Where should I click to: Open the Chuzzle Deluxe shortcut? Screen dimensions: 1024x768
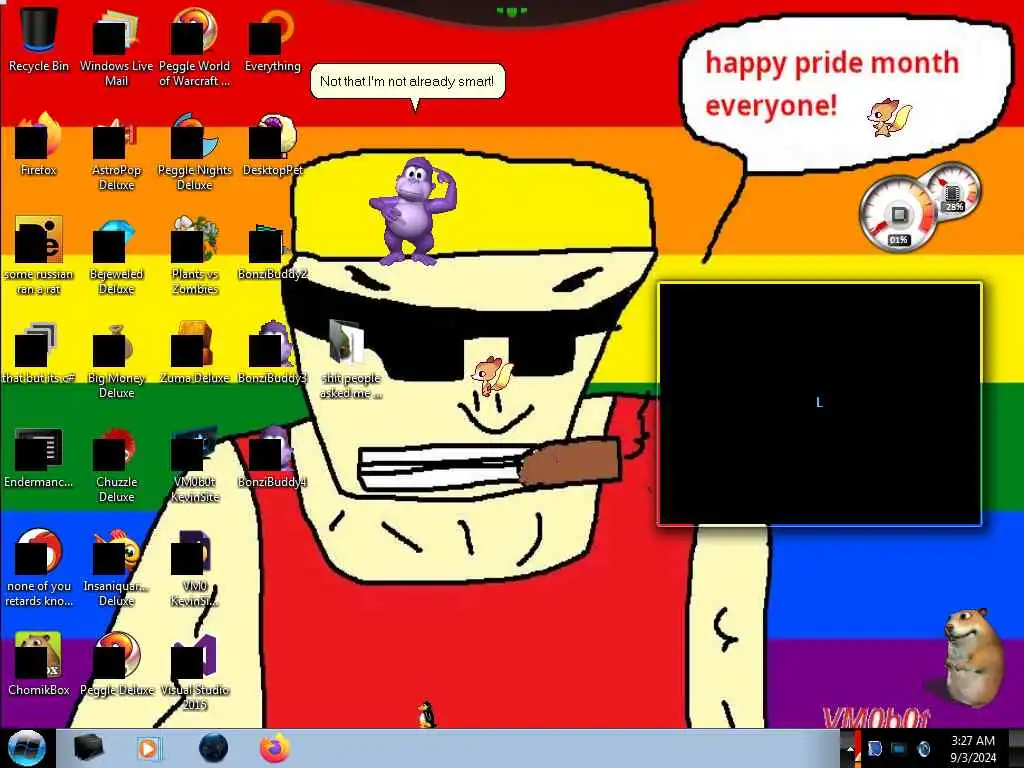[116, 464]
